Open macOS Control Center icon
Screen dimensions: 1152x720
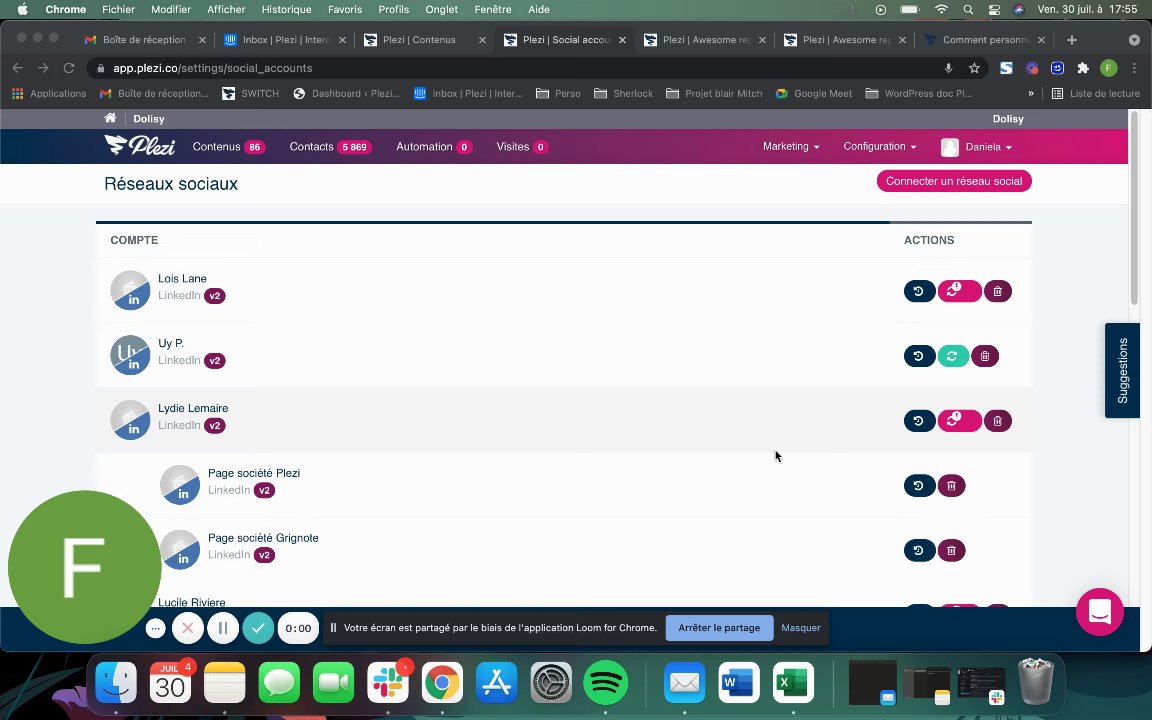click(x=994, y=10)
